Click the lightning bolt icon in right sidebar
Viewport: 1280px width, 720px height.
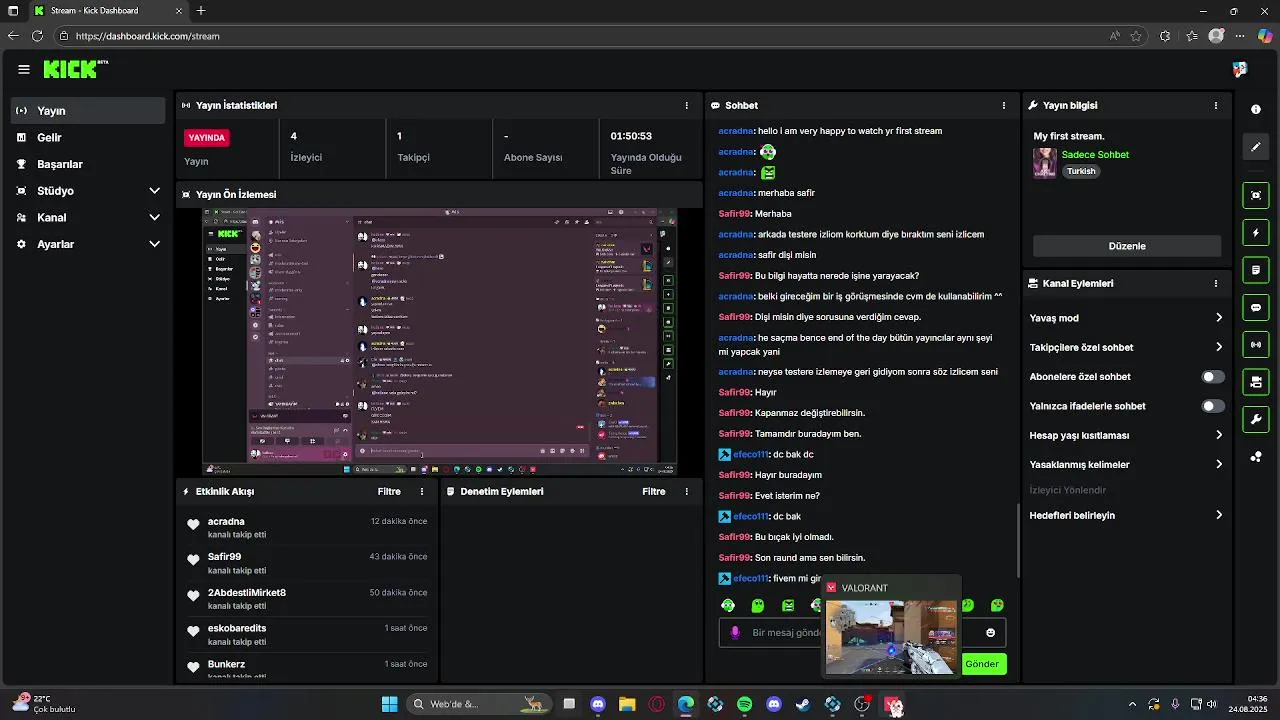[x=1256, y=233]
